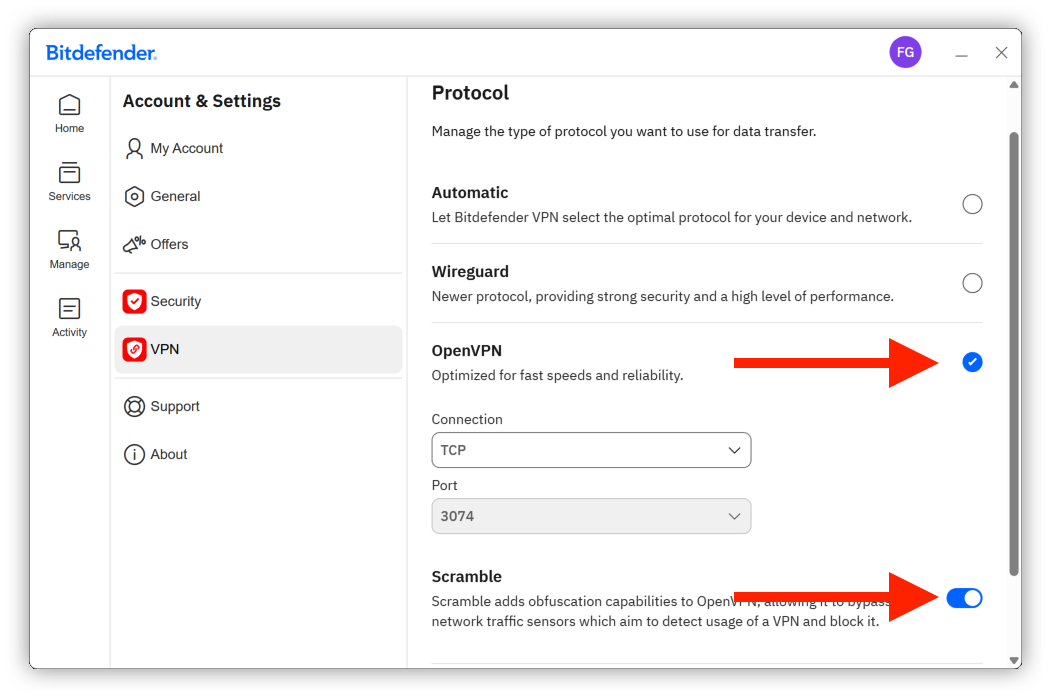Select the Wireguard protocol radio button
This screenshot has height=698, width=1050.
pos(972,283)
